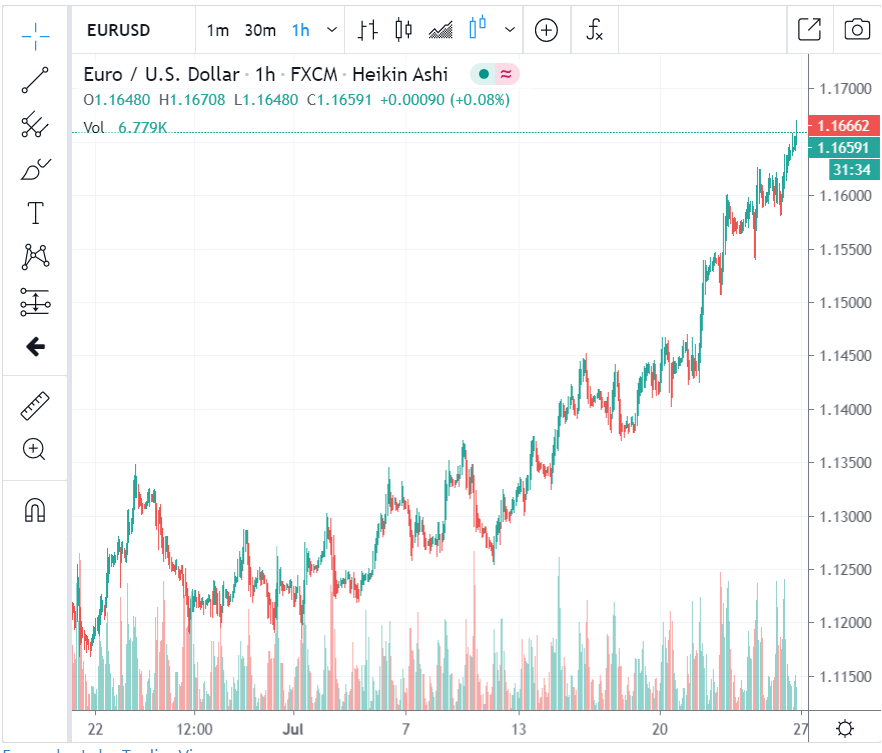882x753 pixels.
Task: Expand the chart style dropdown
Action: 510,30
